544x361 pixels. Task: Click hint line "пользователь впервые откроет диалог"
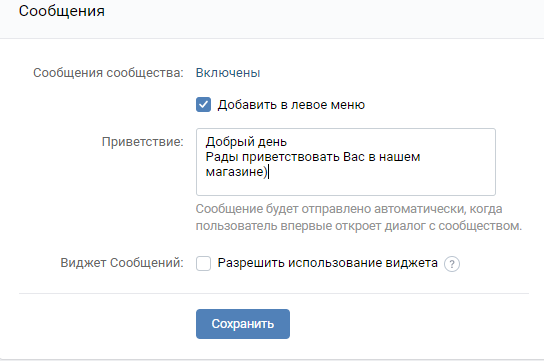pos(359,226)
